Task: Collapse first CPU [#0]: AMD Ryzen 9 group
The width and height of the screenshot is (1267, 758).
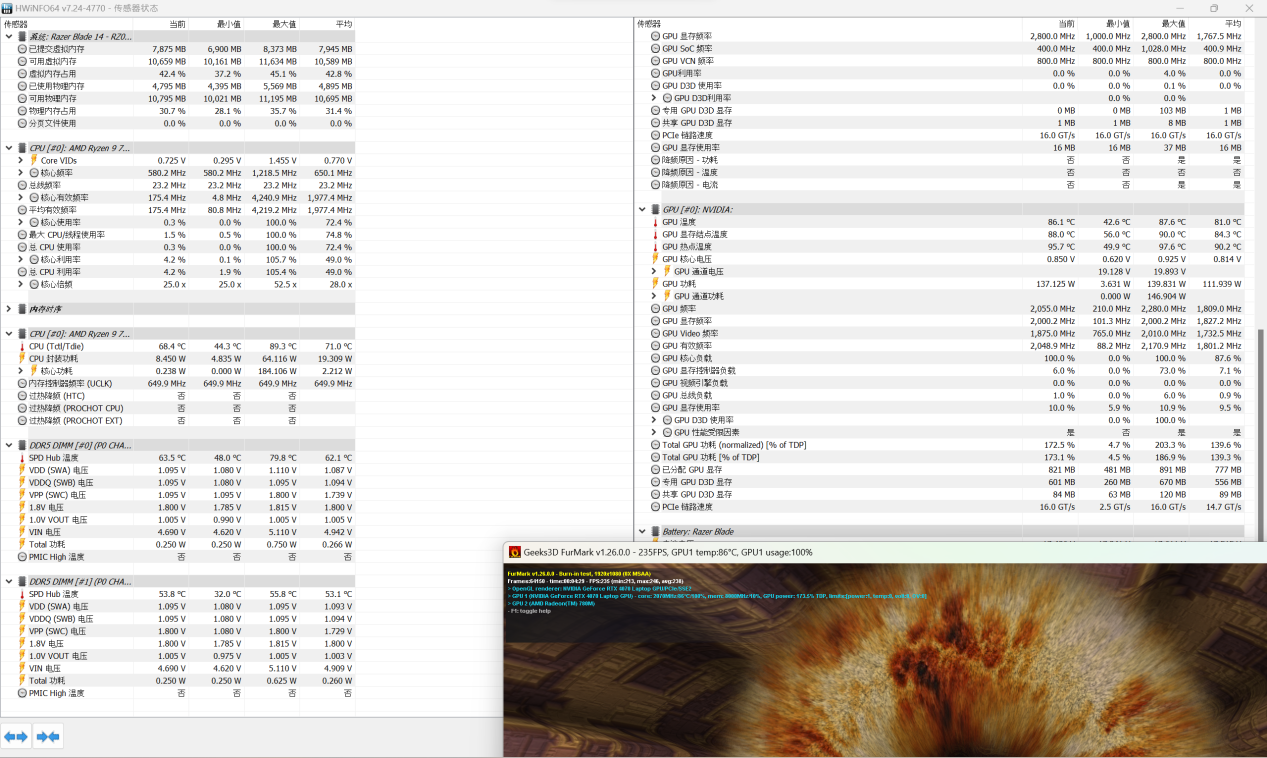Action: pyautogui.click(x=9, y=148)
